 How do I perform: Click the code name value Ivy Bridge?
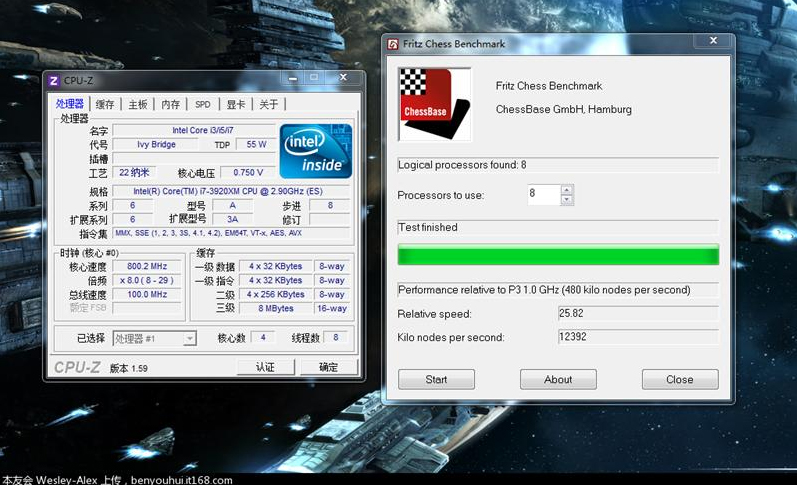[x=156, y=144]
